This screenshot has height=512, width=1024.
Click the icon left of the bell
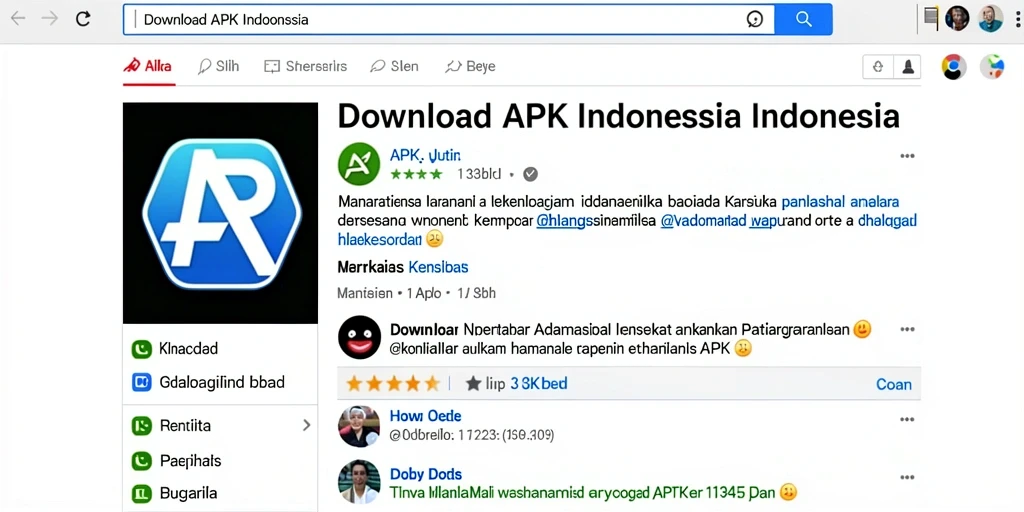pos(878,67)
